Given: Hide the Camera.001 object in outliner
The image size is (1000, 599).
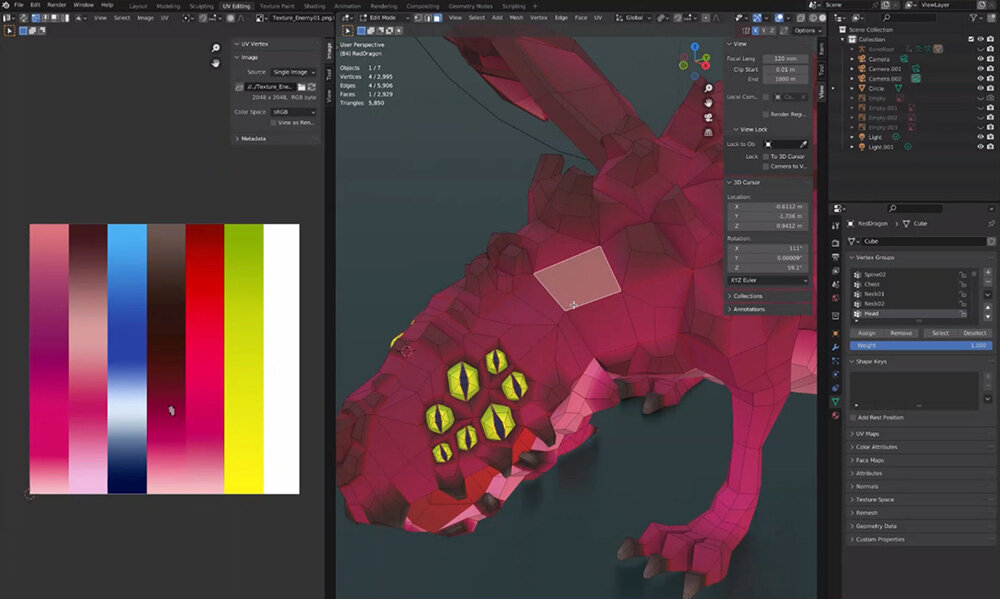Looking at the screenshot, I should [x=980, y=69].
